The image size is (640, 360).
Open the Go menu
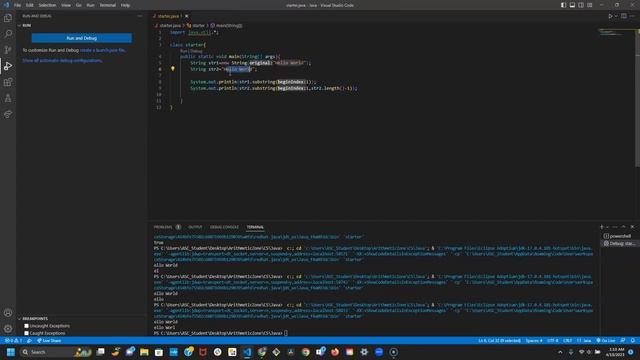[78, 5]
